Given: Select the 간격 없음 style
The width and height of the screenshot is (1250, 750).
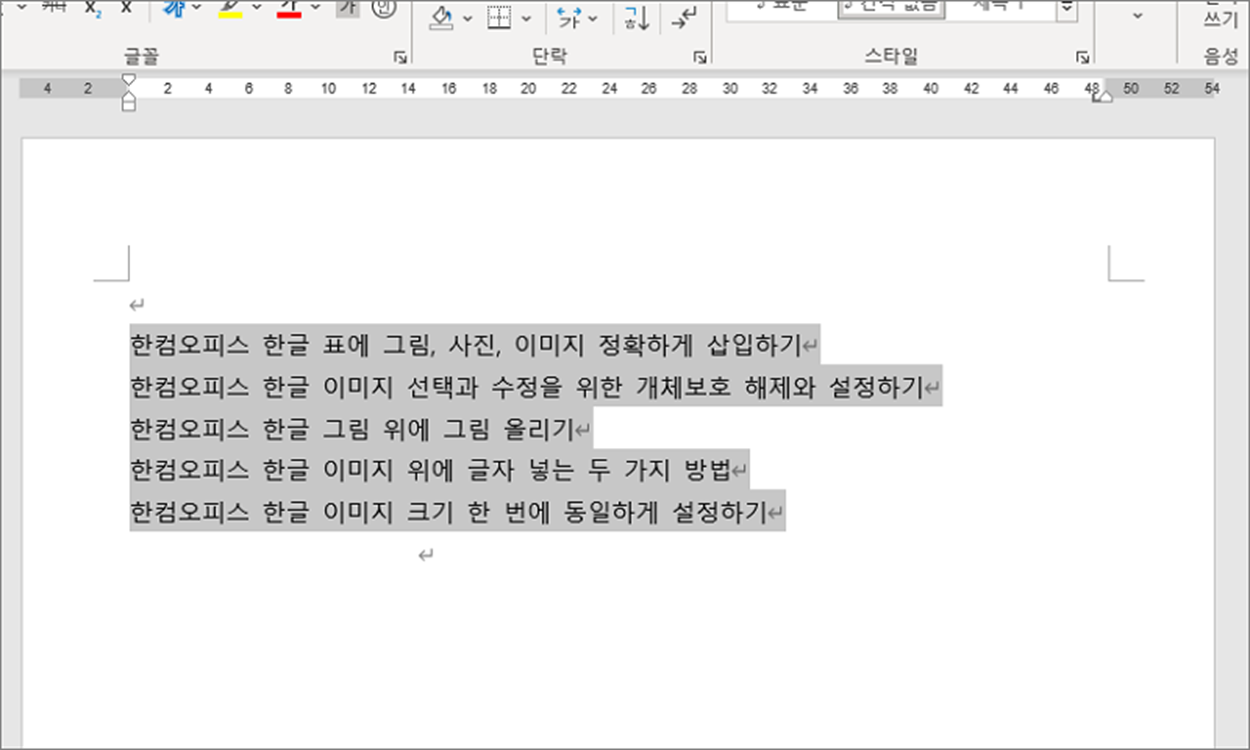Looking at the screenshot, I should [x=891, y=8].
